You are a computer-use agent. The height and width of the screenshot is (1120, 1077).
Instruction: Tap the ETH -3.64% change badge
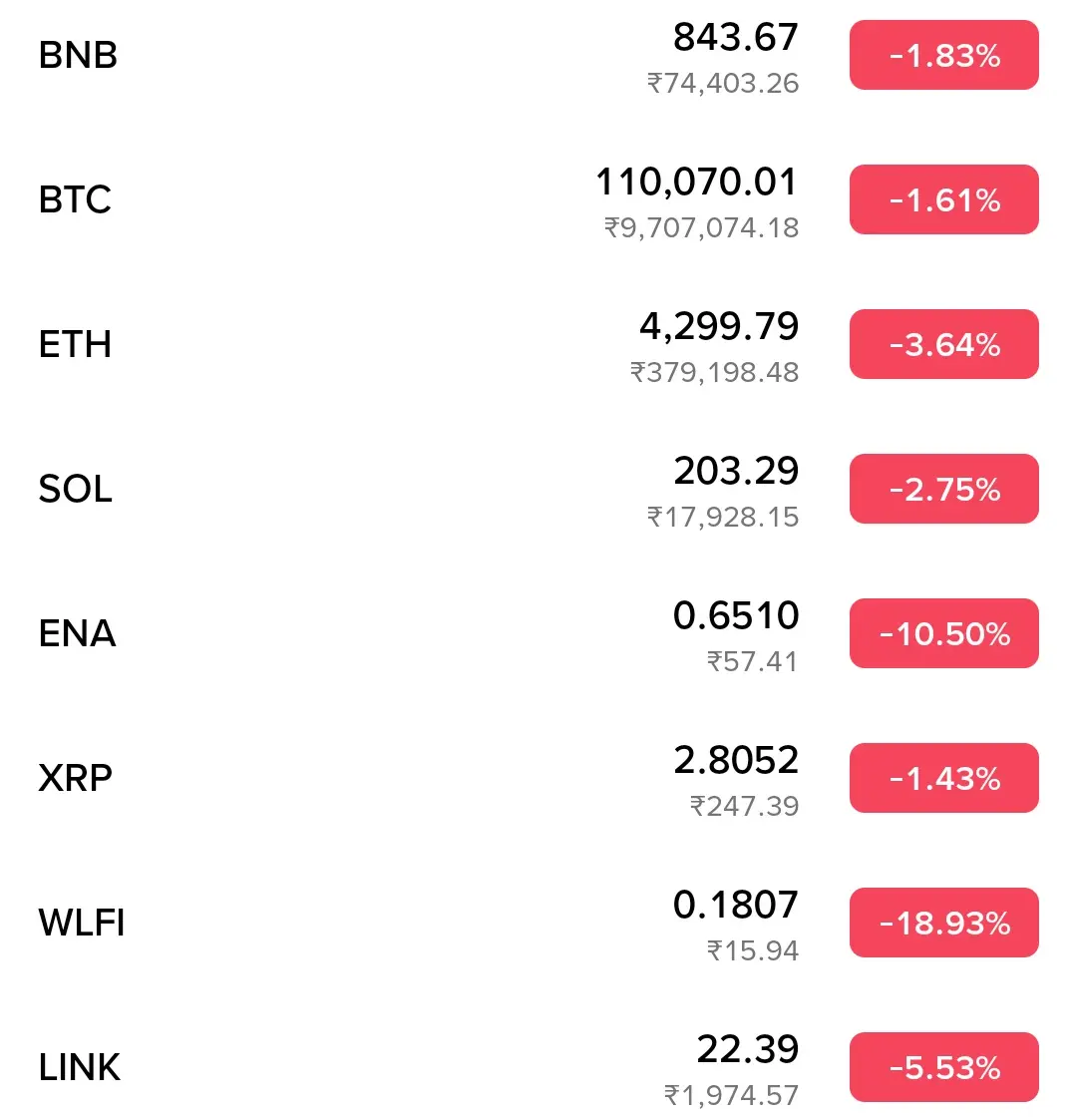coord(943,344)
